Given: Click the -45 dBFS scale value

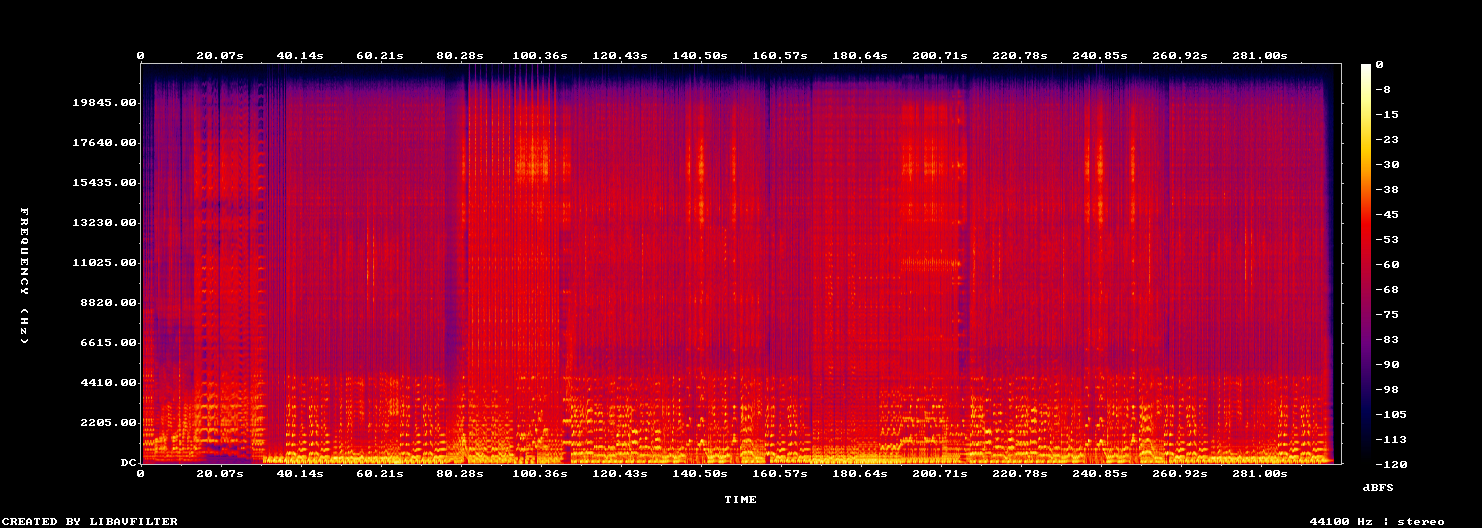Looking at the screenshot, I should [1386, 215].
